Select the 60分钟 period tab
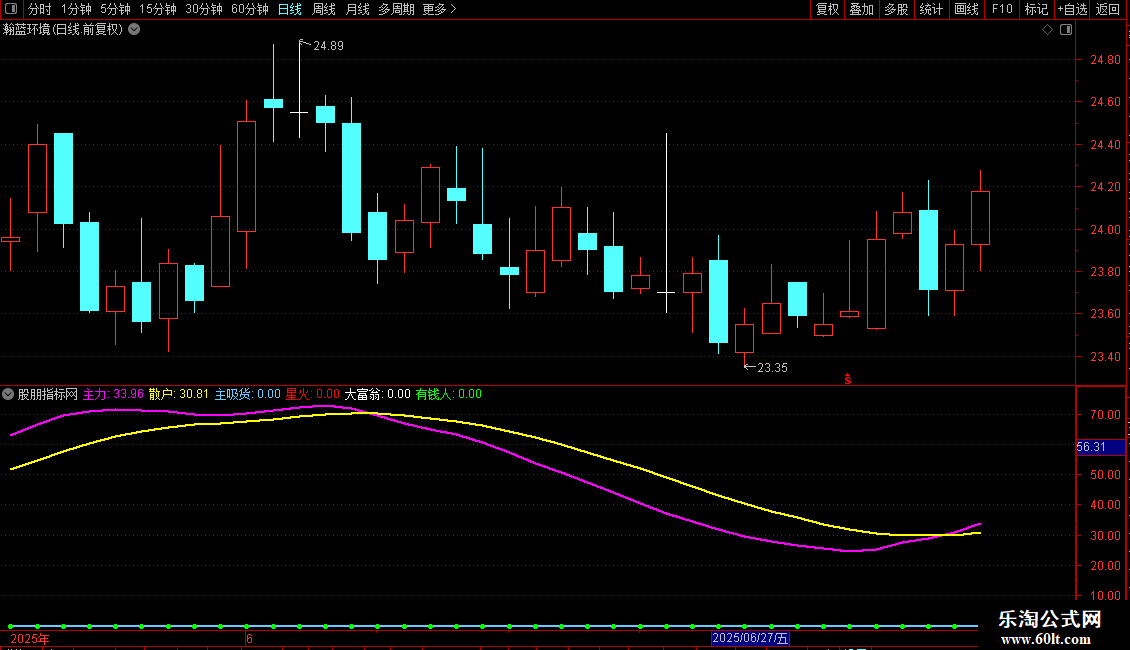Screen dimensions: 1130x650 [x=250, y=9]
